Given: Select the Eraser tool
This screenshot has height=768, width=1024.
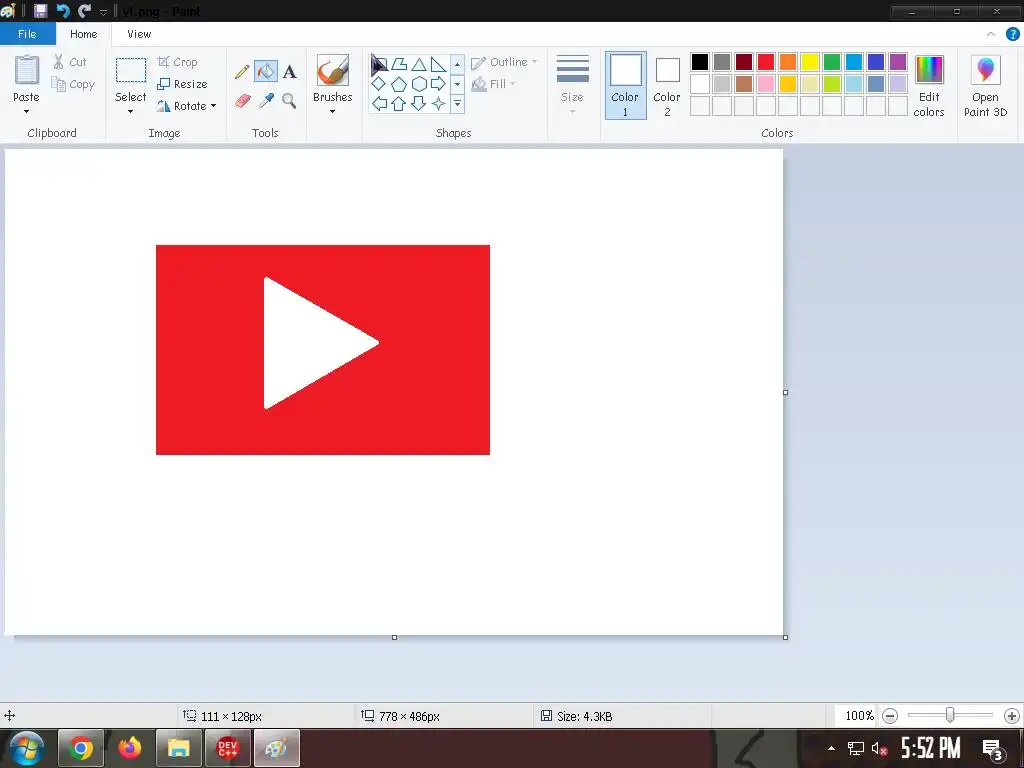Looking at the screenshot, I should point(242,101).
